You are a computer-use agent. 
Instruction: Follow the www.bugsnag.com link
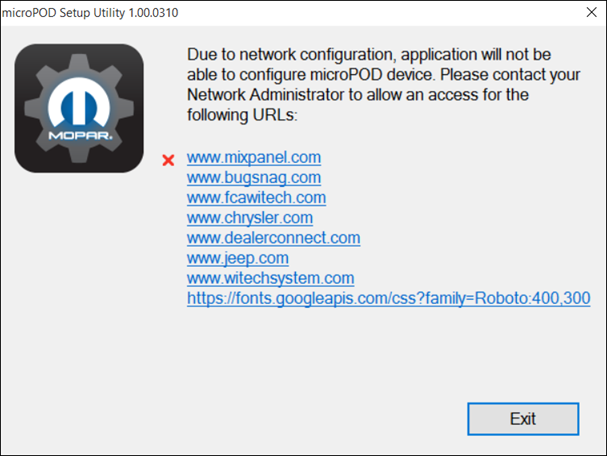tap(253, 178)
